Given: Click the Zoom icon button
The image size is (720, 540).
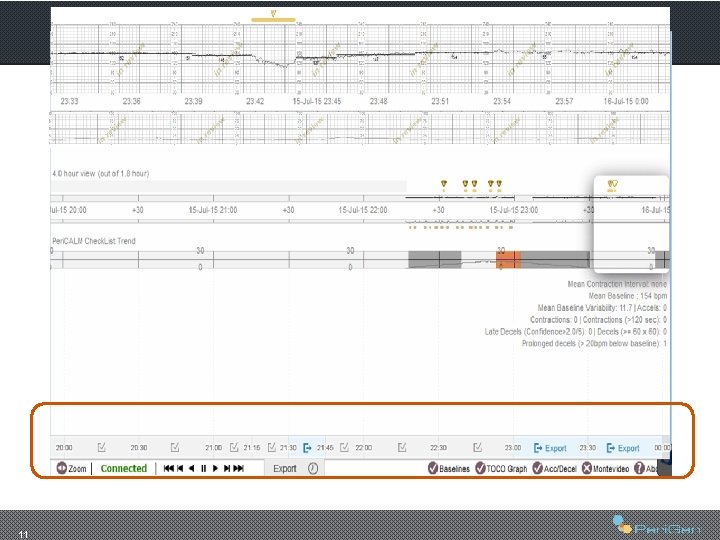Looking at the screenshot, I should point(62,468).
